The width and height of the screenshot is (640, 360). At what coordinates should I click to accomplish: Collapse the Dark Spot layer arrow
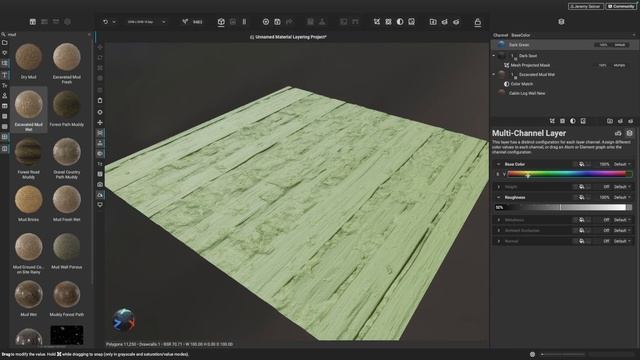(494, 56)
